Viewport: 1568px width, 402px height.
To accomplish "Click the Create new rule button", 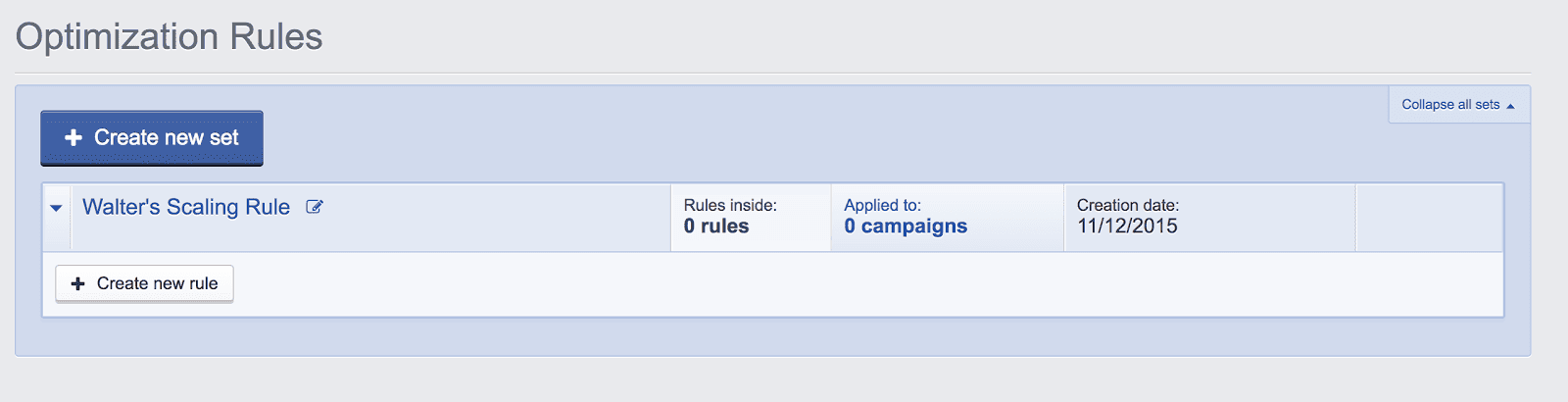I will pyautogui.click(x=144, y=283).
